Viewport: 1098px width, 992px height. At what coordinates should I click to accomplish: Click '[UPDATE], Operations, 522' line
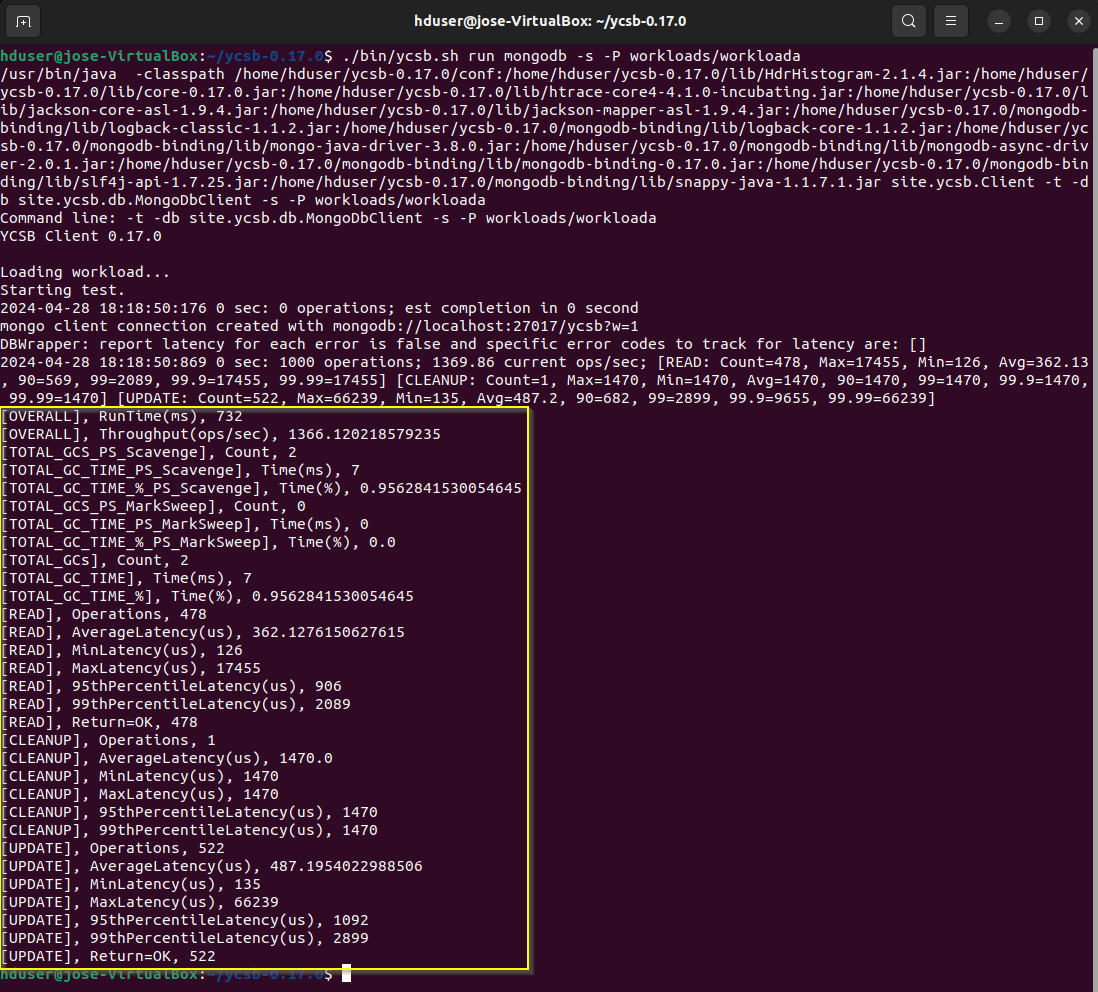coord(113,848)
